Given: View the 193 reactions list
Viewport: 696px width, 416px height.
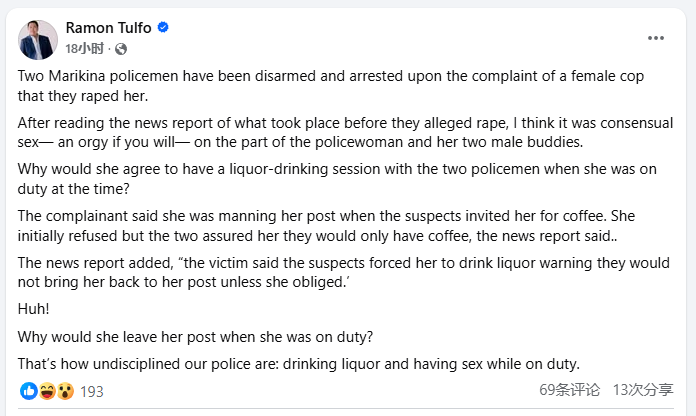Looking at the screenshot, I should click(91, 392).
